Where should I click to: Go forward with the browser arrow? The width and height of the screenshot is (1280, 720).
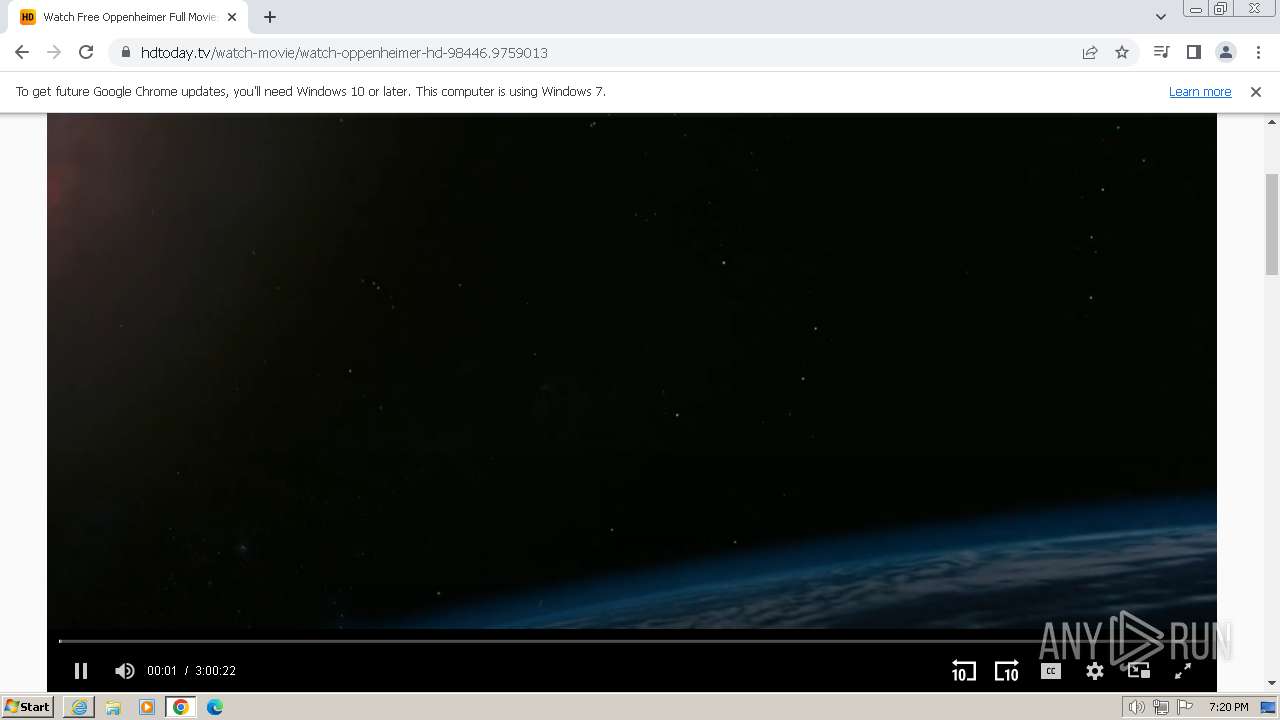pos(54,52)
